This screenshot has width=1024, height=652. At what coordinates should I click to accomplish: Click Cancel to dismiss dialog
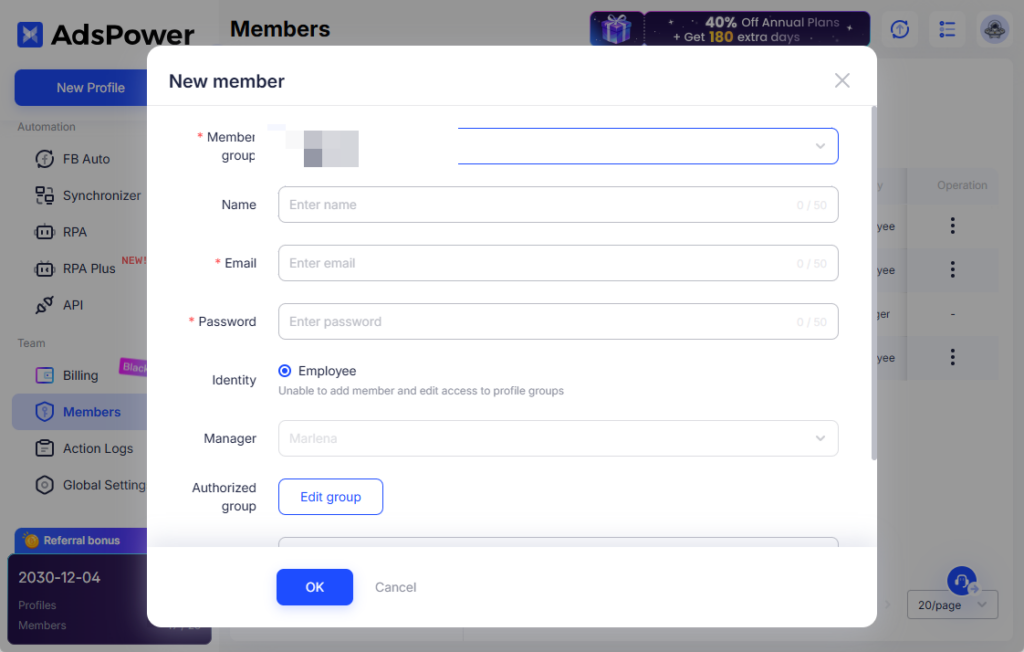click(x=395, y=587)
